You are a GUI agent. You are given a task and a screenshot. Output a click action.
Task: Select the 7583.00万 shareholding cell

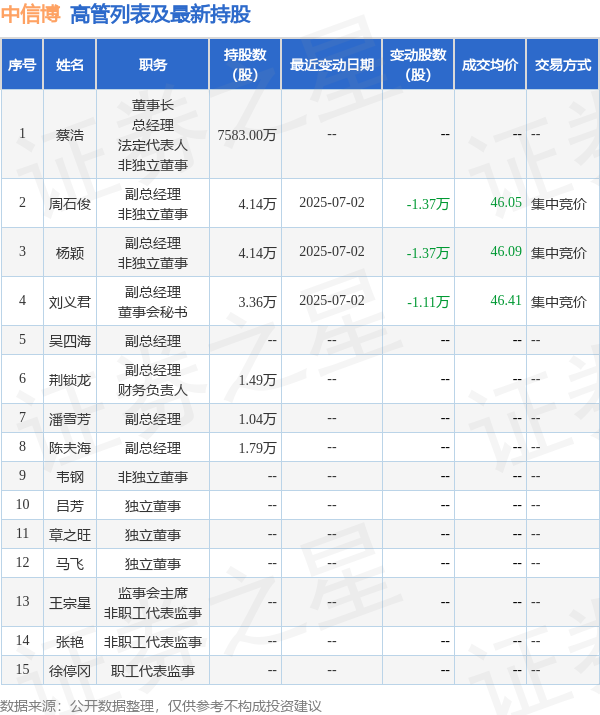pos(247,135)
